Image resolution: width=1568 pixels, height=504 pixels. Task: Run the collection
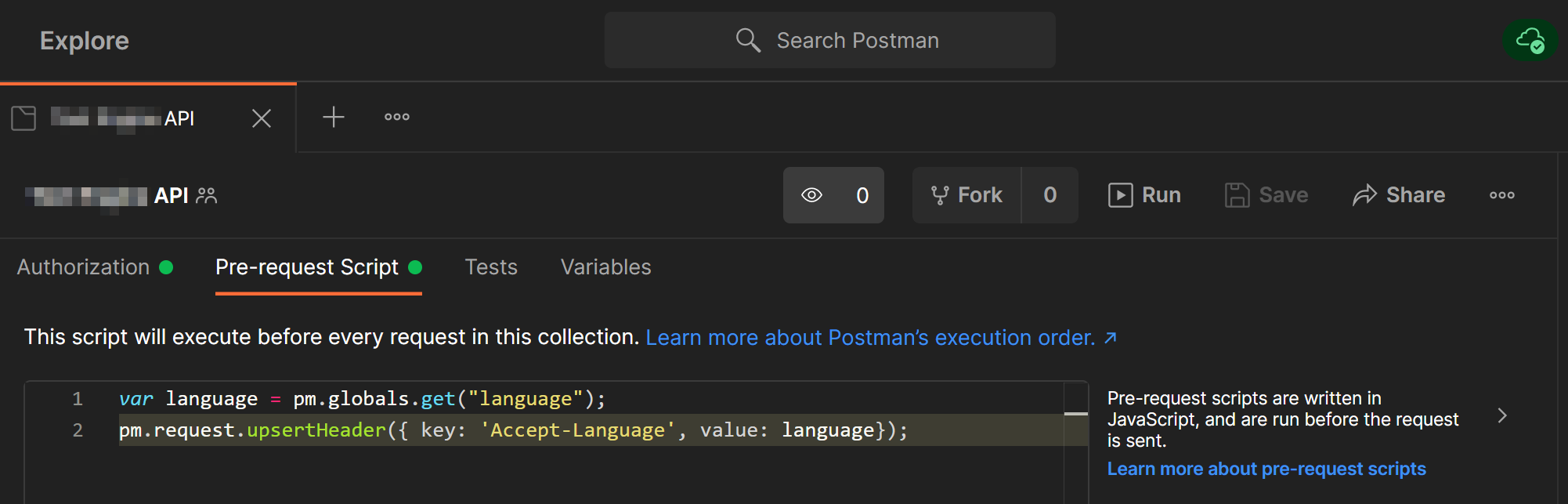[x=1144, y=195]
